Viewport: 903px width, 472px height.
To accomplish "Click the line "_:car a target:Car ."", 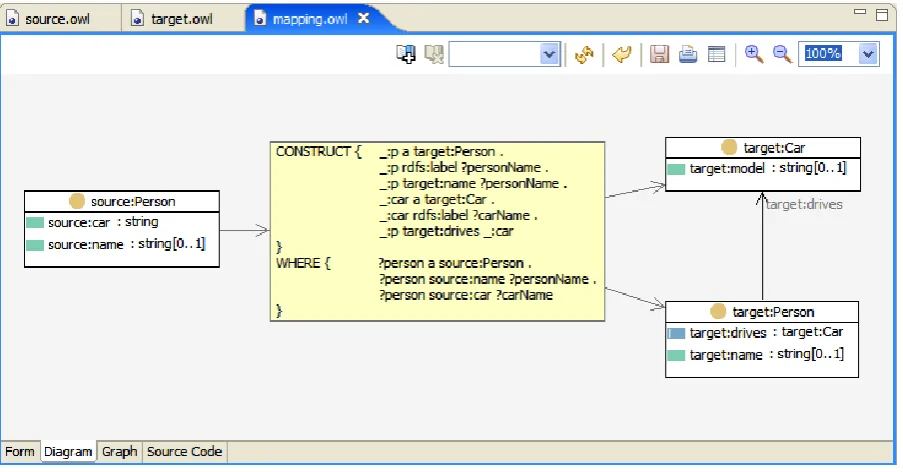I will (437, 199).
